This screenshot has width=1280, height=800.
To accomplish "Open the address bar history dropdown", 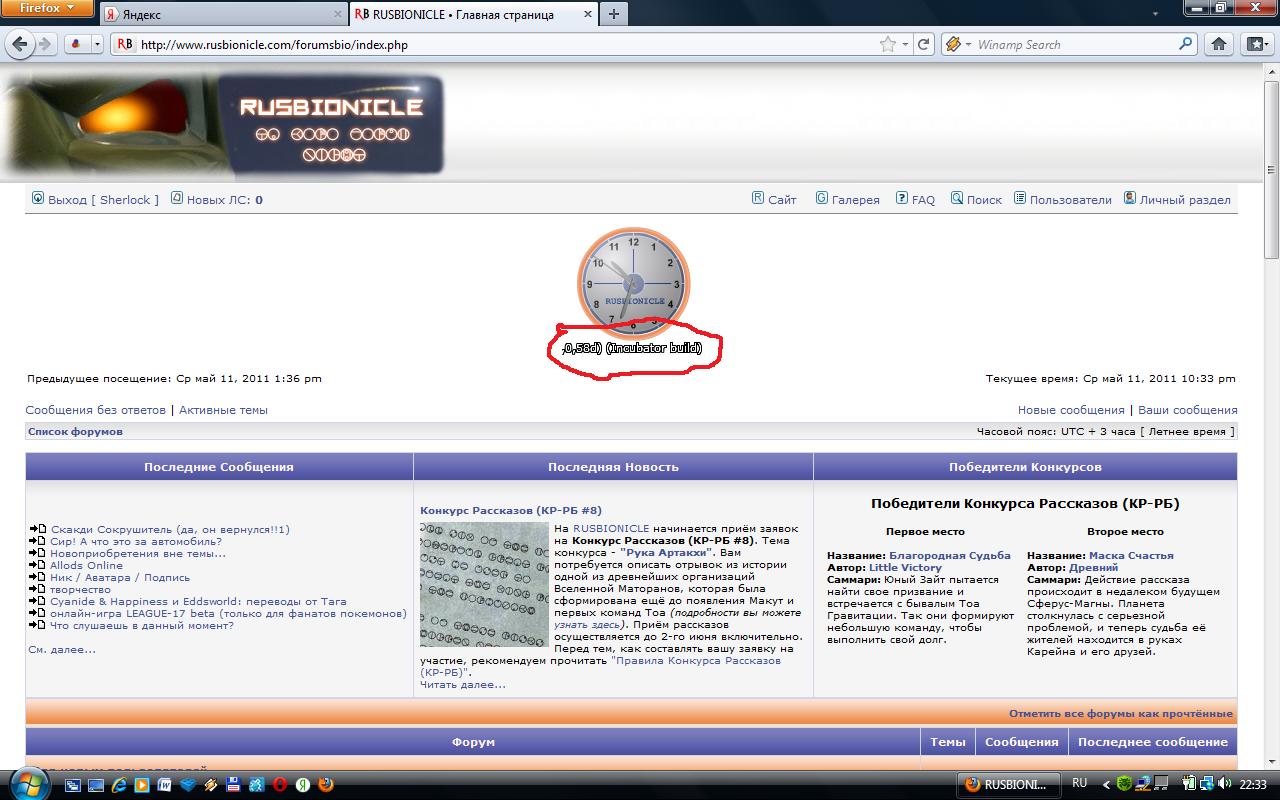I will coord(905,44).
